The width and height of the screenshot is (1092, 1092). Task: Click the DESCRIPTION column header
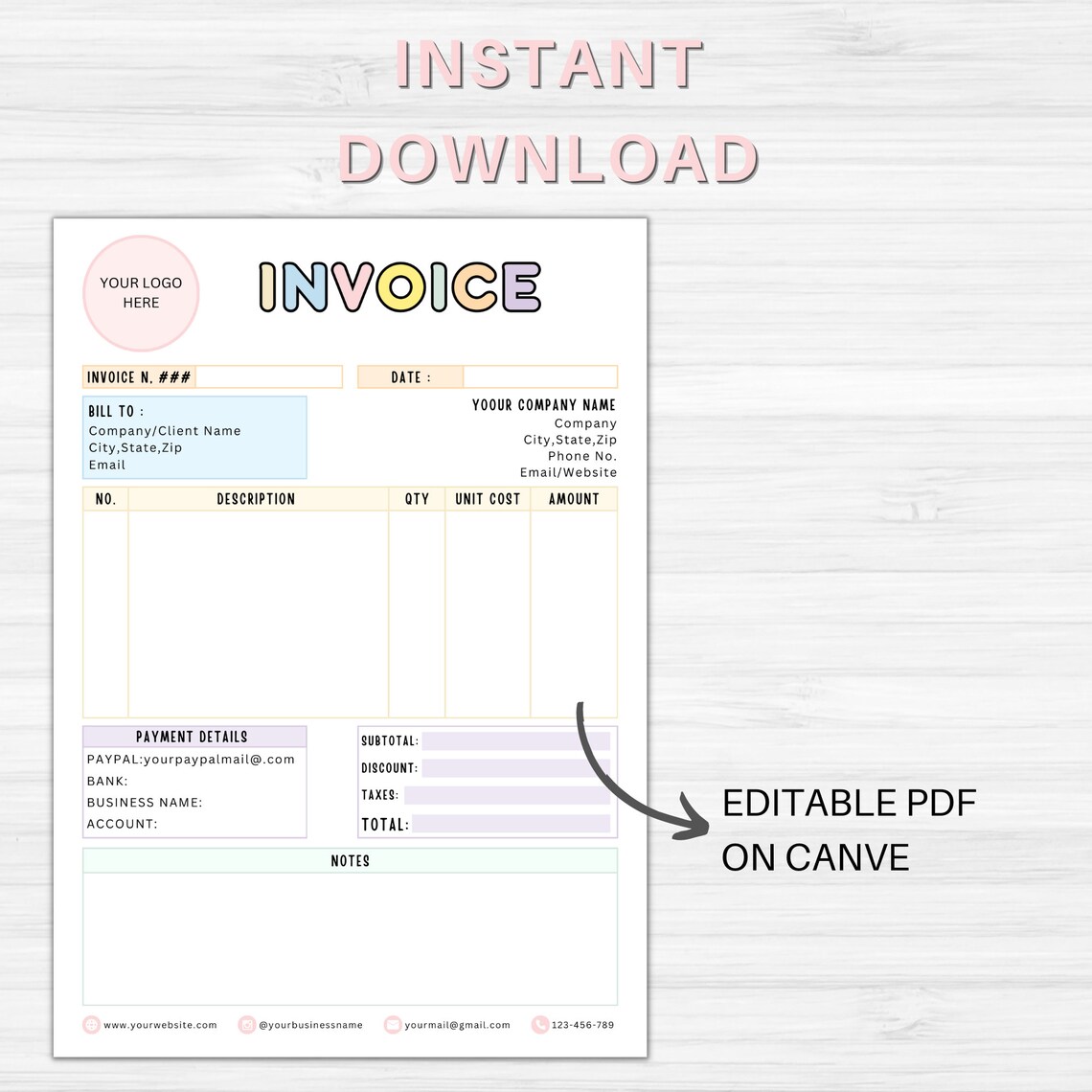256,498
